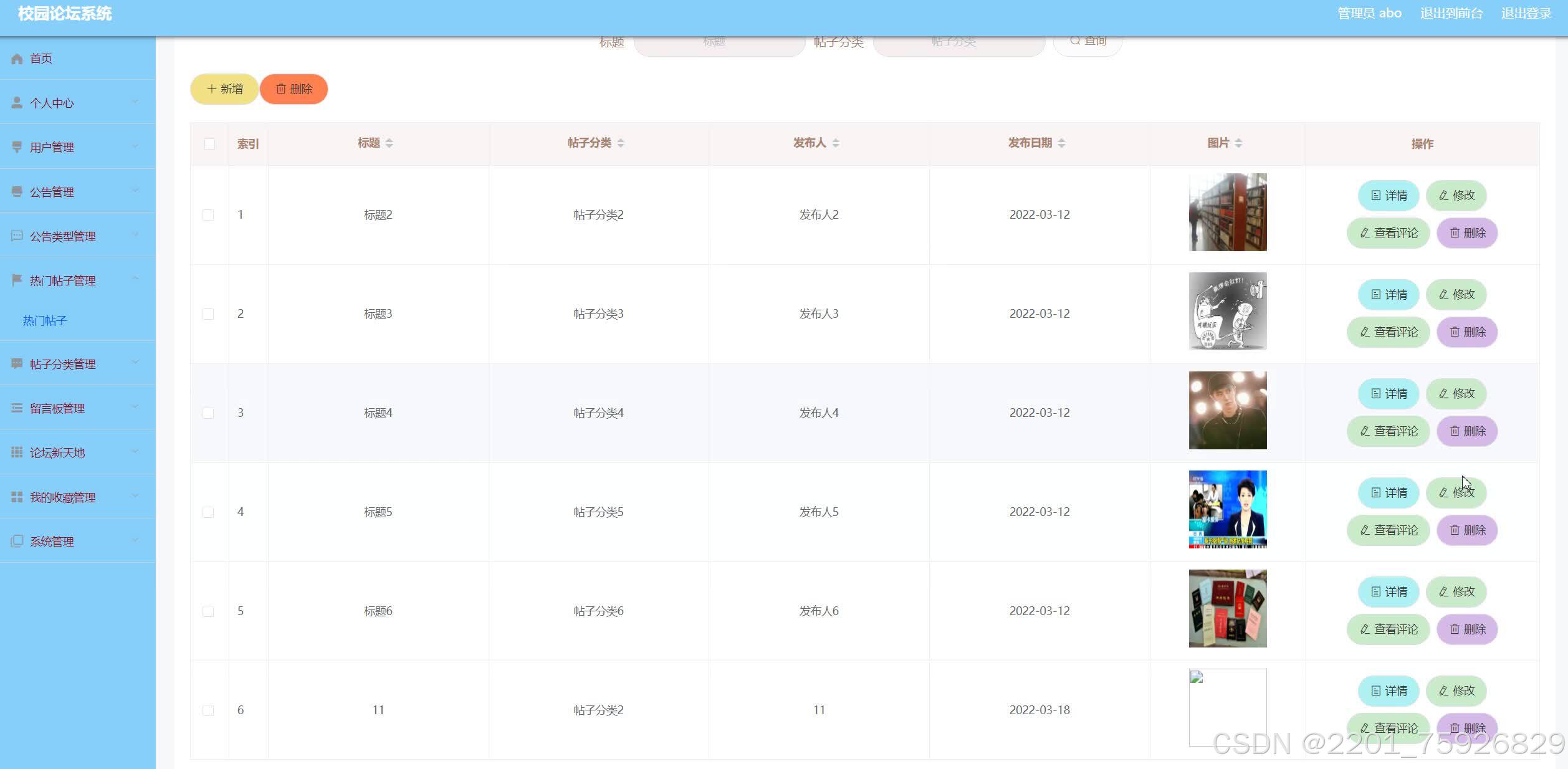
Task: Click the grid icon for 我的收藏管理
Action: (x=17, y=497)
